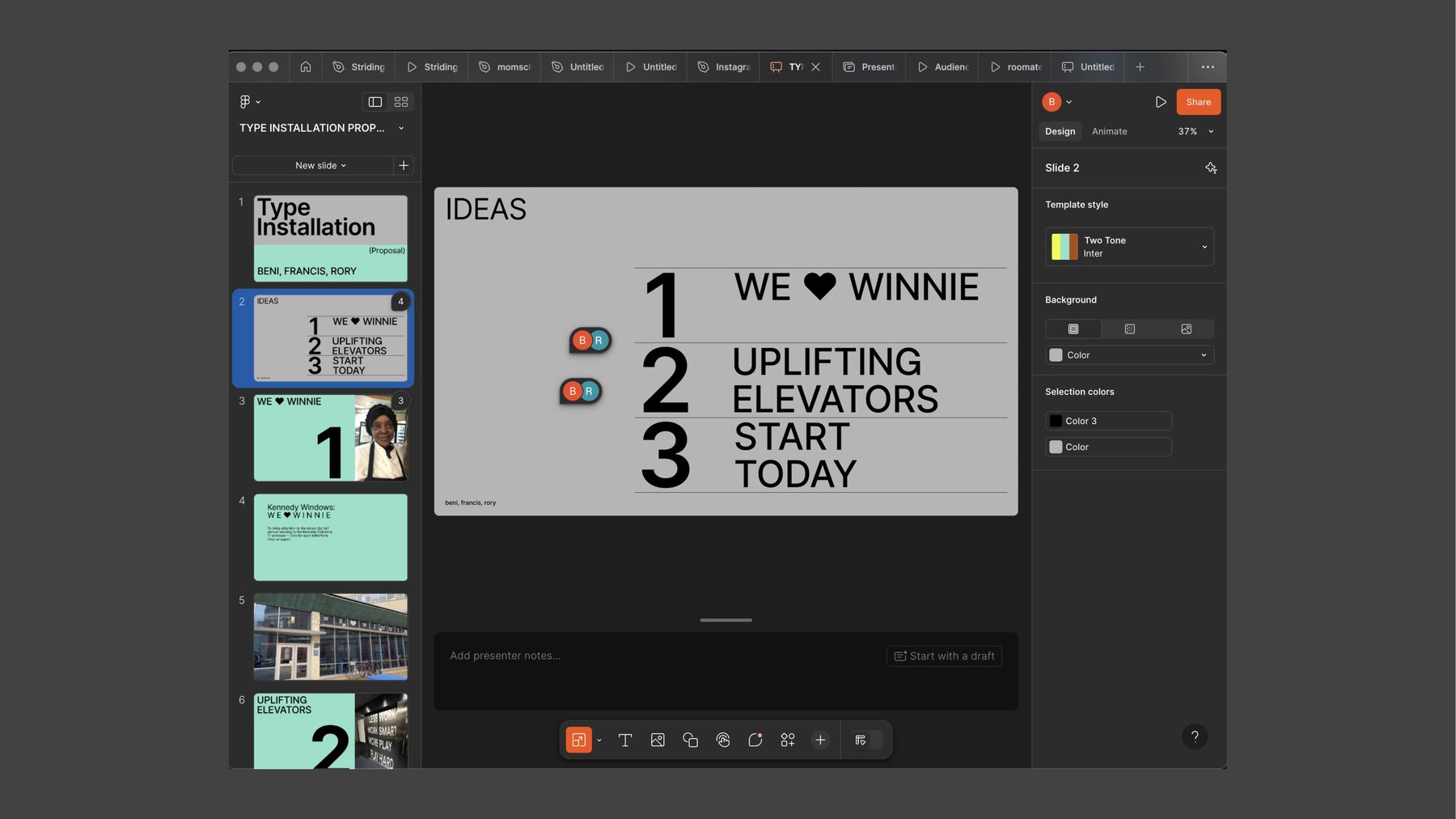
Task: Click the Share button
Action: (1198, 102)
